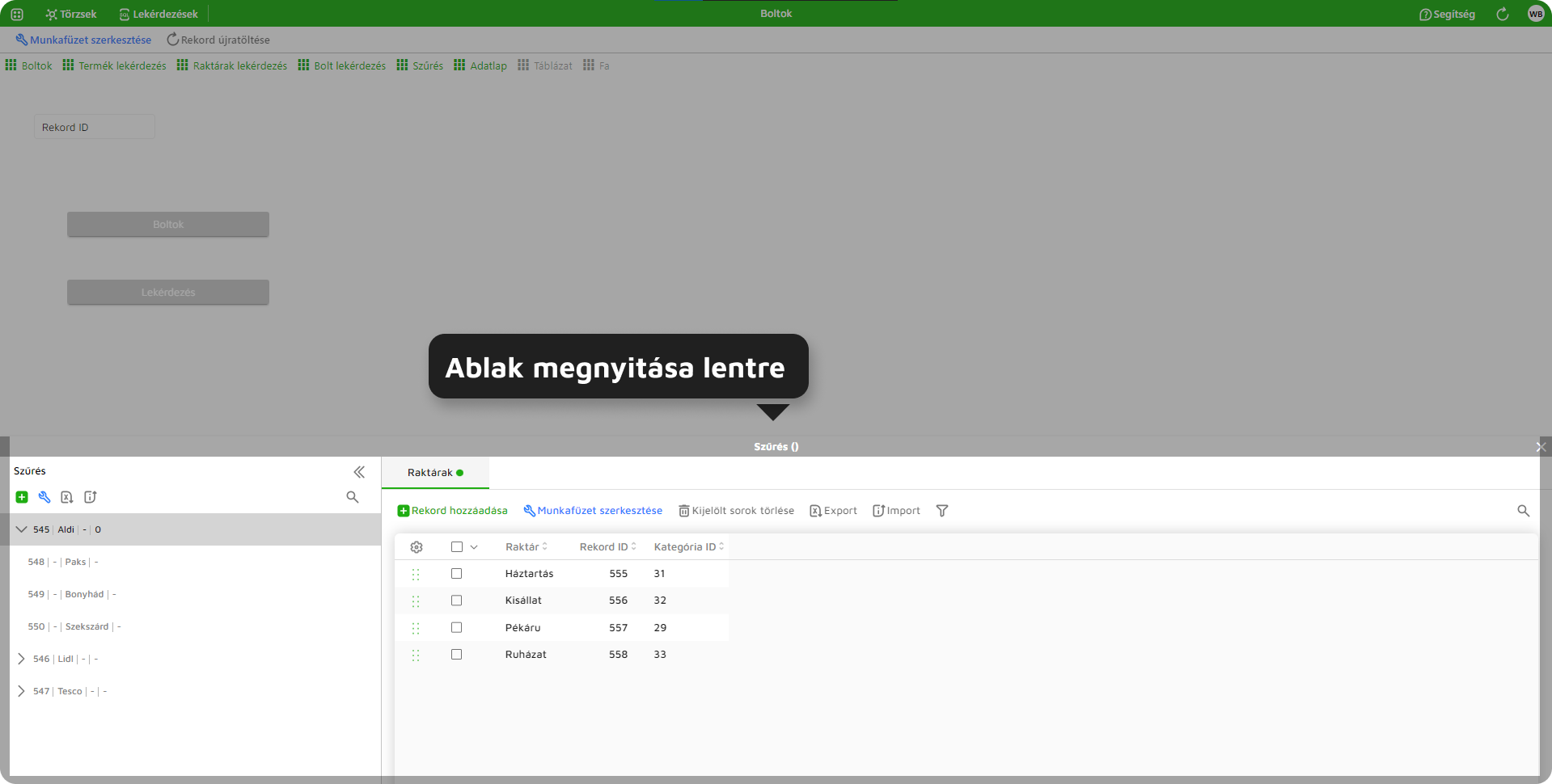Close the Szűrés bottom window
This screenshot has height=784, width=1552.
1541,447
